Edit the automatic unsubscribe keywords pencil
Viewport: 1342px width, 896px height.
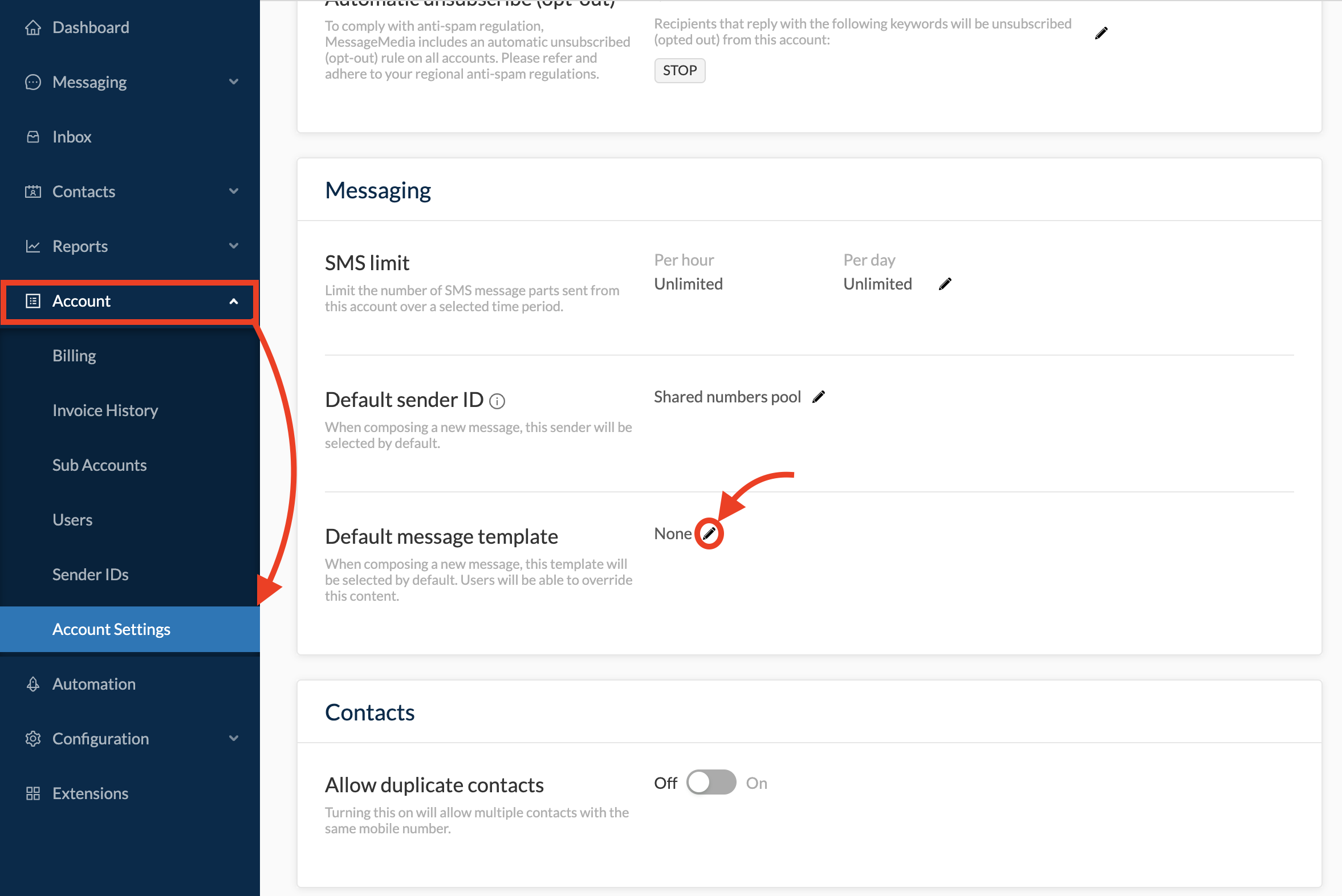click(1101, 33)
